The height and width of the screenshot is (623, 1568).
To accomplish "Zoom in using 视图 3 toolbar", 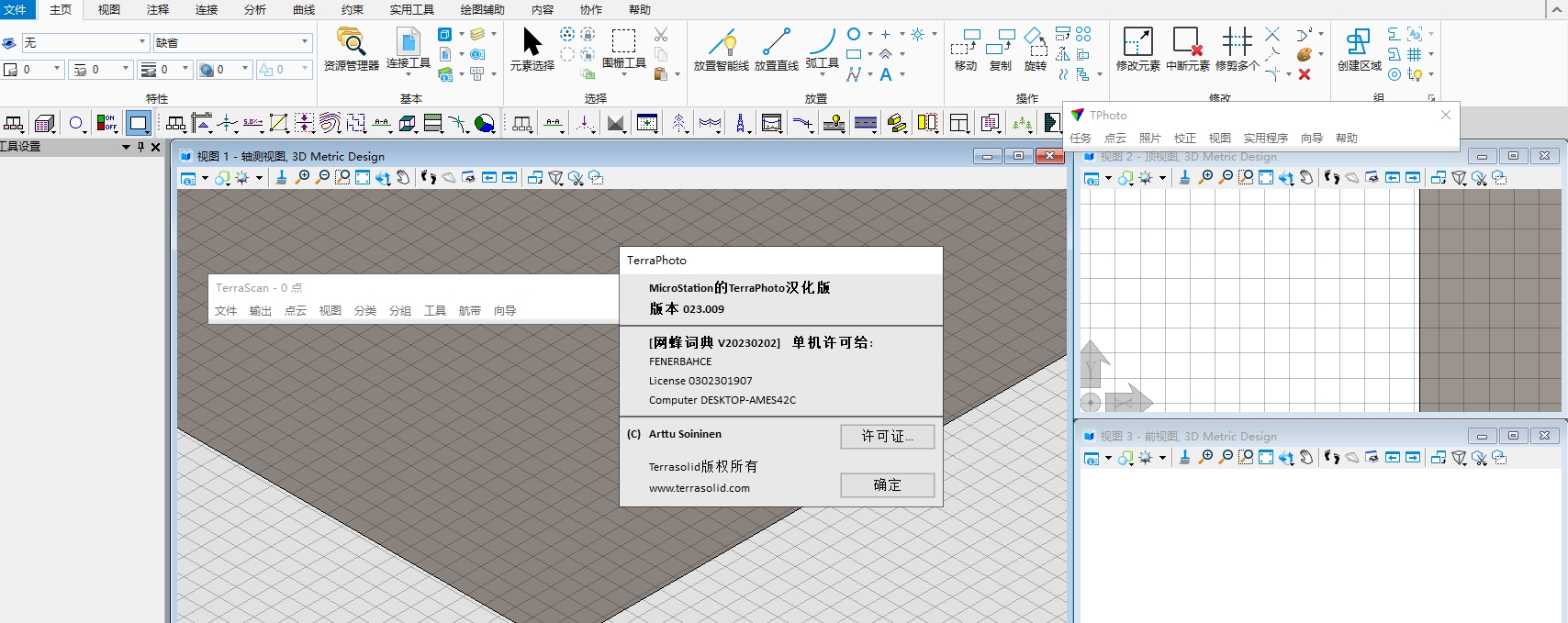I will (1205, 458).
